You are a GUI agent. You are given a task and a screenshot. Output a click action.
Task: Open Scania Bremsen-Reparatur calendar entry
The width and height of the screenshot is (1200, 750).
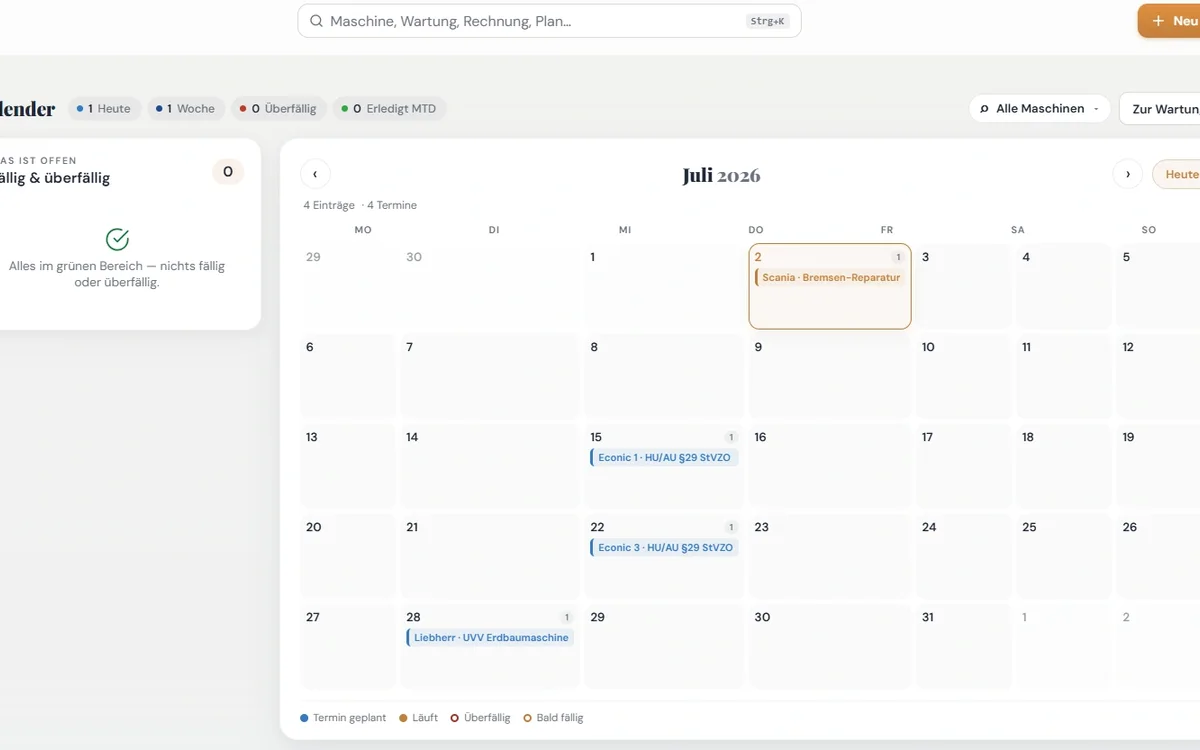pos(830,277)
